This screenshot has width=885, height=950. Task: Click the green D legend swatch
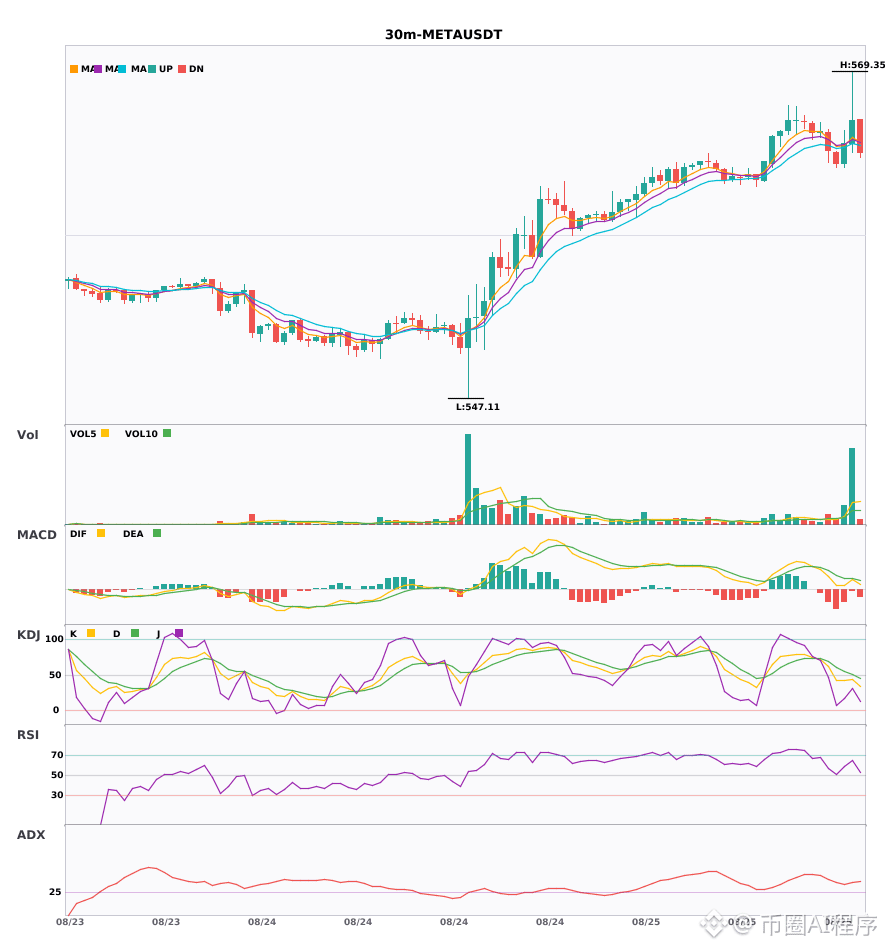[135, 633]
